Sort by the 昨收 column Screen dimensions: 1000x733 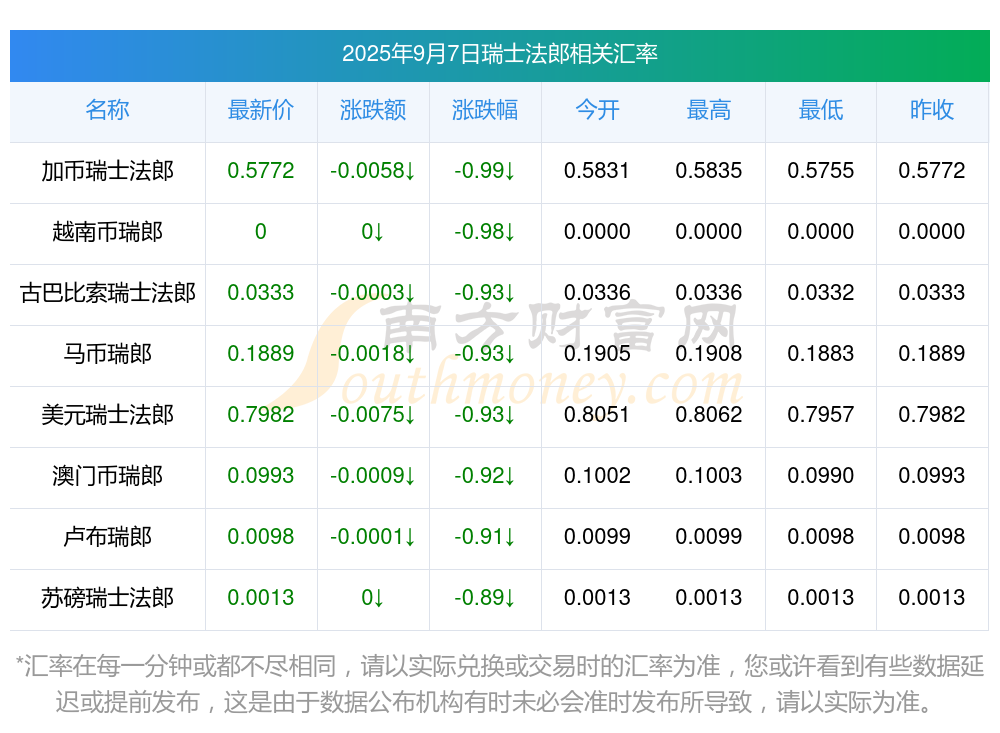932,111
